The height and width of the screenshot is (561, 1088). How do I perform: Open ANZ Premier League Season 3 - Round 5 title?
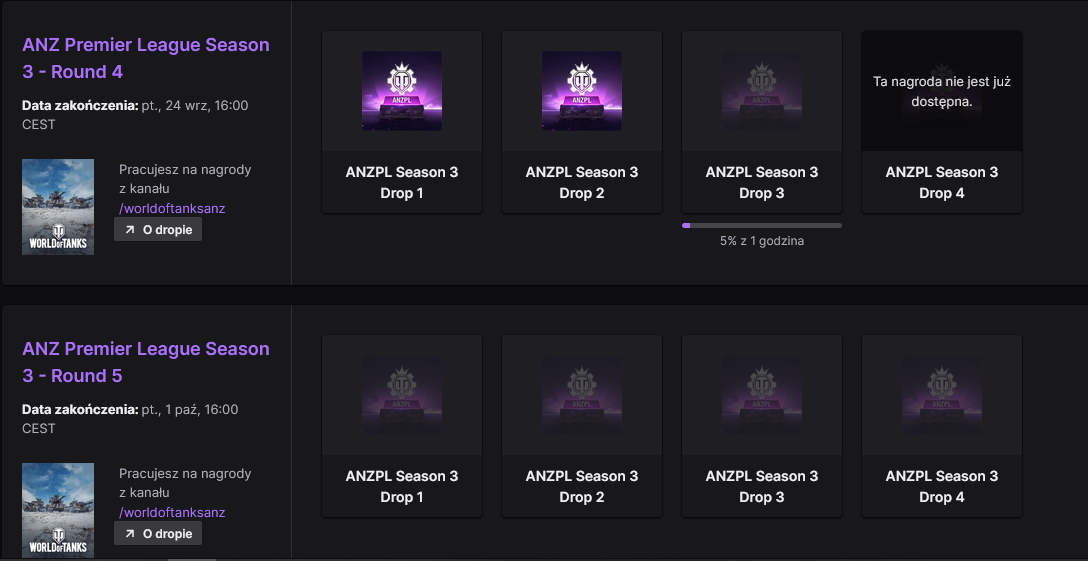tap(146, 362)
